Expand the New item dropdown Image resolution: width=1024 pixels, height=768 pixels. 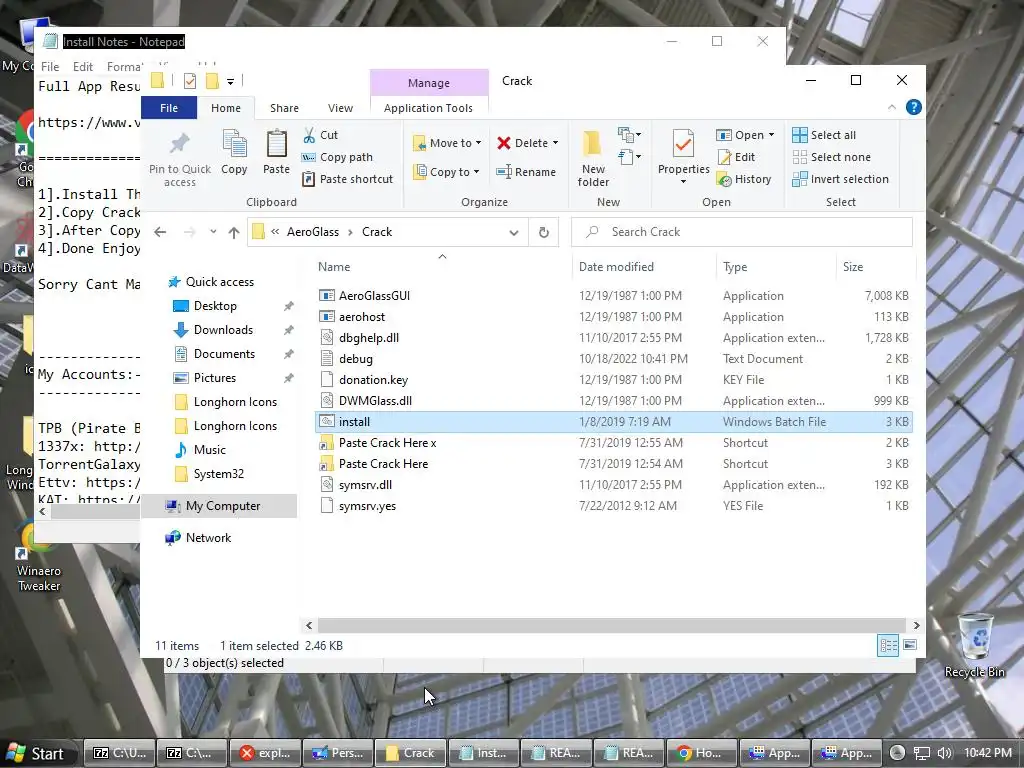(630, 135)
